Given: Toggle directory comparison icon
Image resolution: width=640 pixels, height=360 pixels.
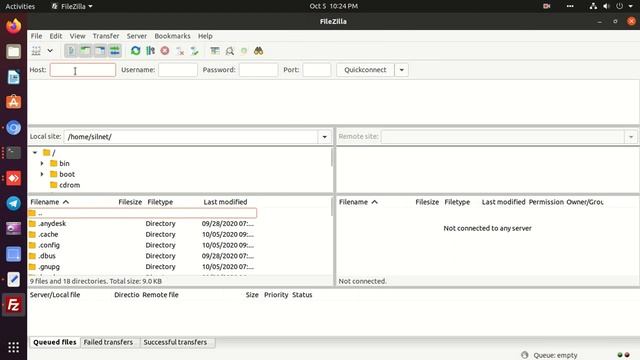Looking at the screenshot, I should pyautogui.click(x=229, y=51).
